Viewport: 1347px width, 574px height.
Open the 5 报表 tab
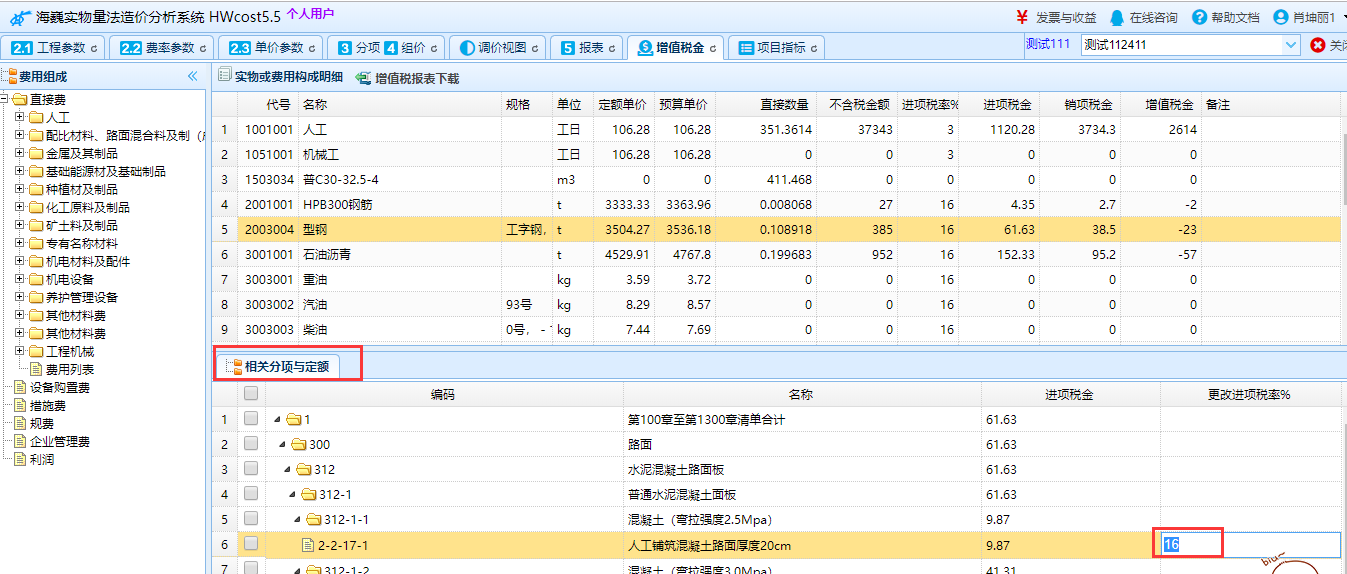[587, 48]
